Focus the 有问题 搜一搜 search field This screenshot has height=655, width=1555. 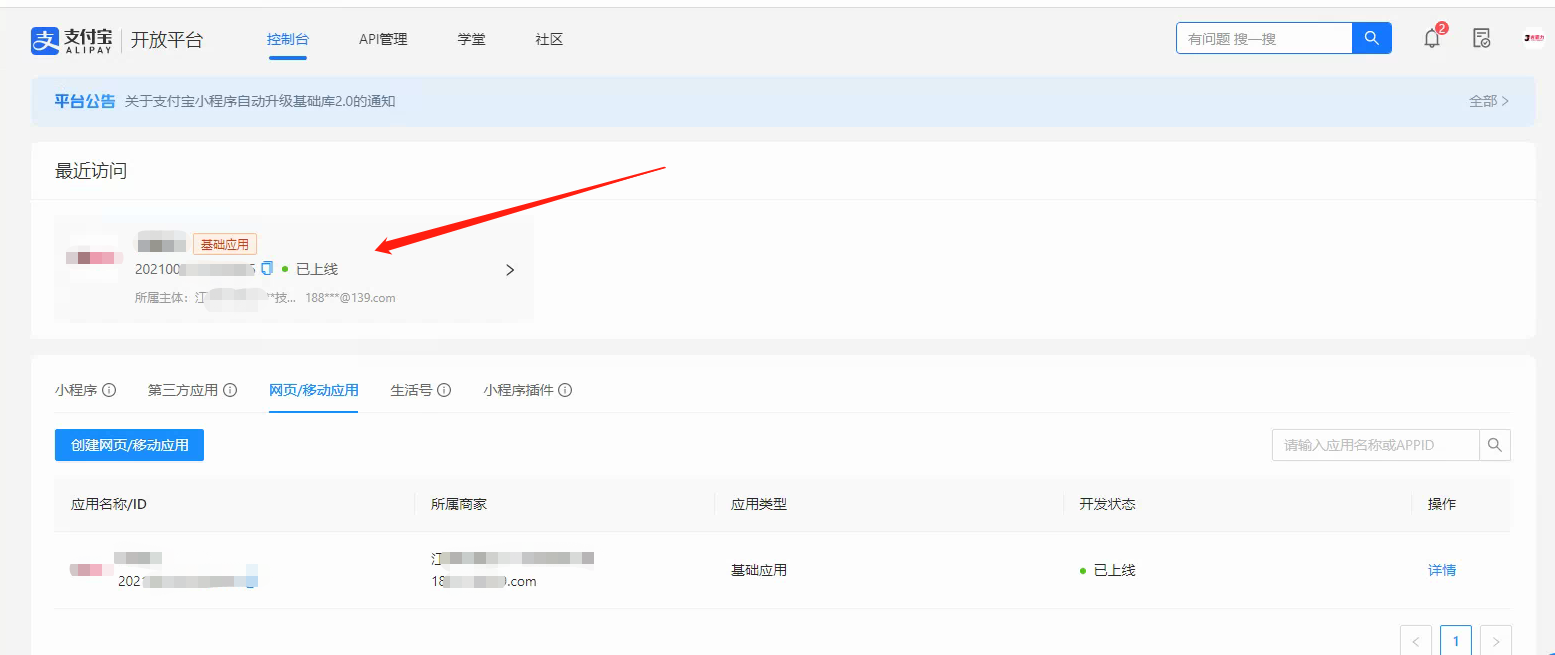pos(1264,39)
